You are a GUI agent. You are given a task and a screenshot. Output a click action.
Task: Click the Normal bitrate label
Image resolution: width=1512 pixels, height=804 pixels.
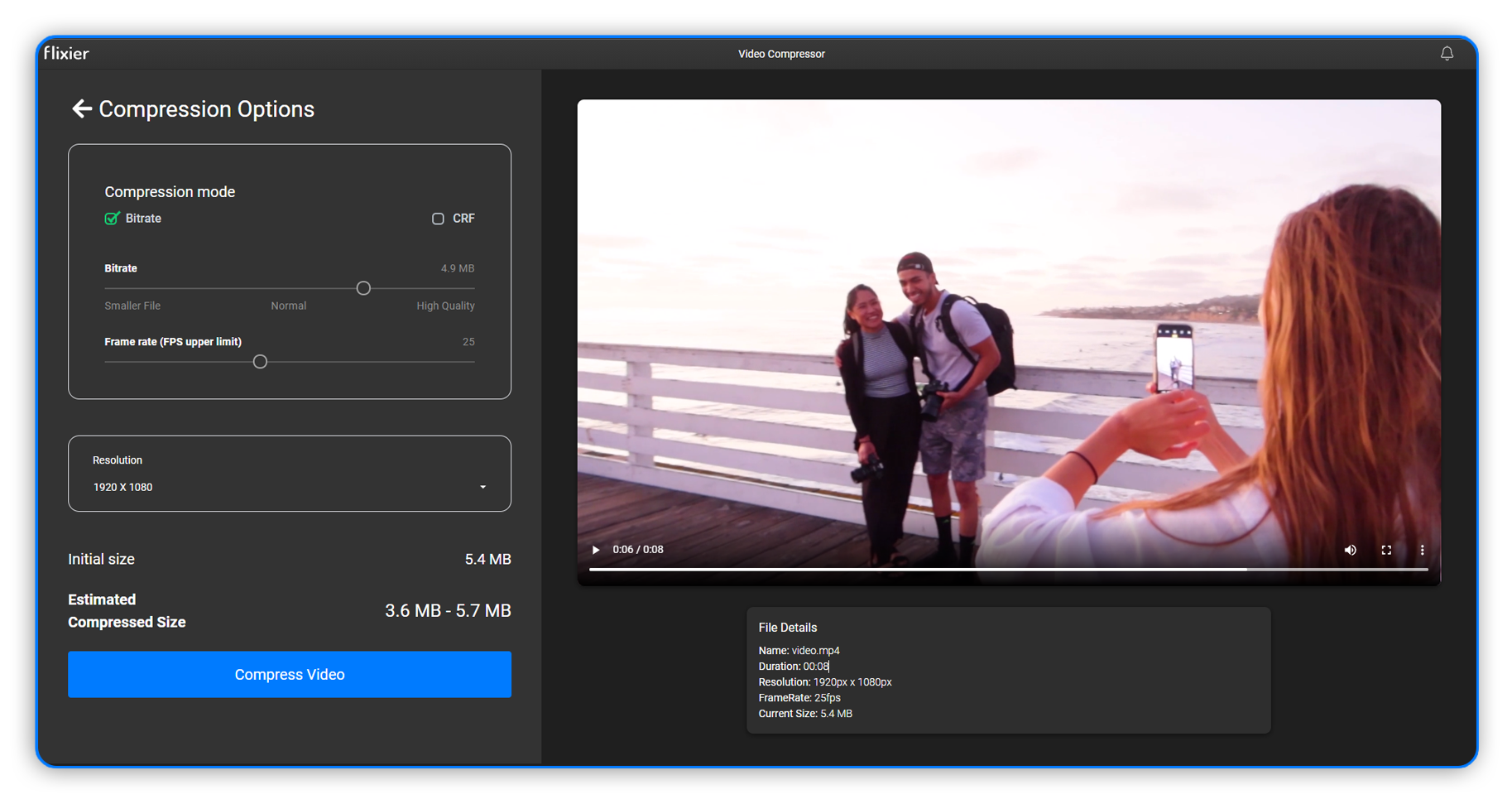click(x=288, y=306)
